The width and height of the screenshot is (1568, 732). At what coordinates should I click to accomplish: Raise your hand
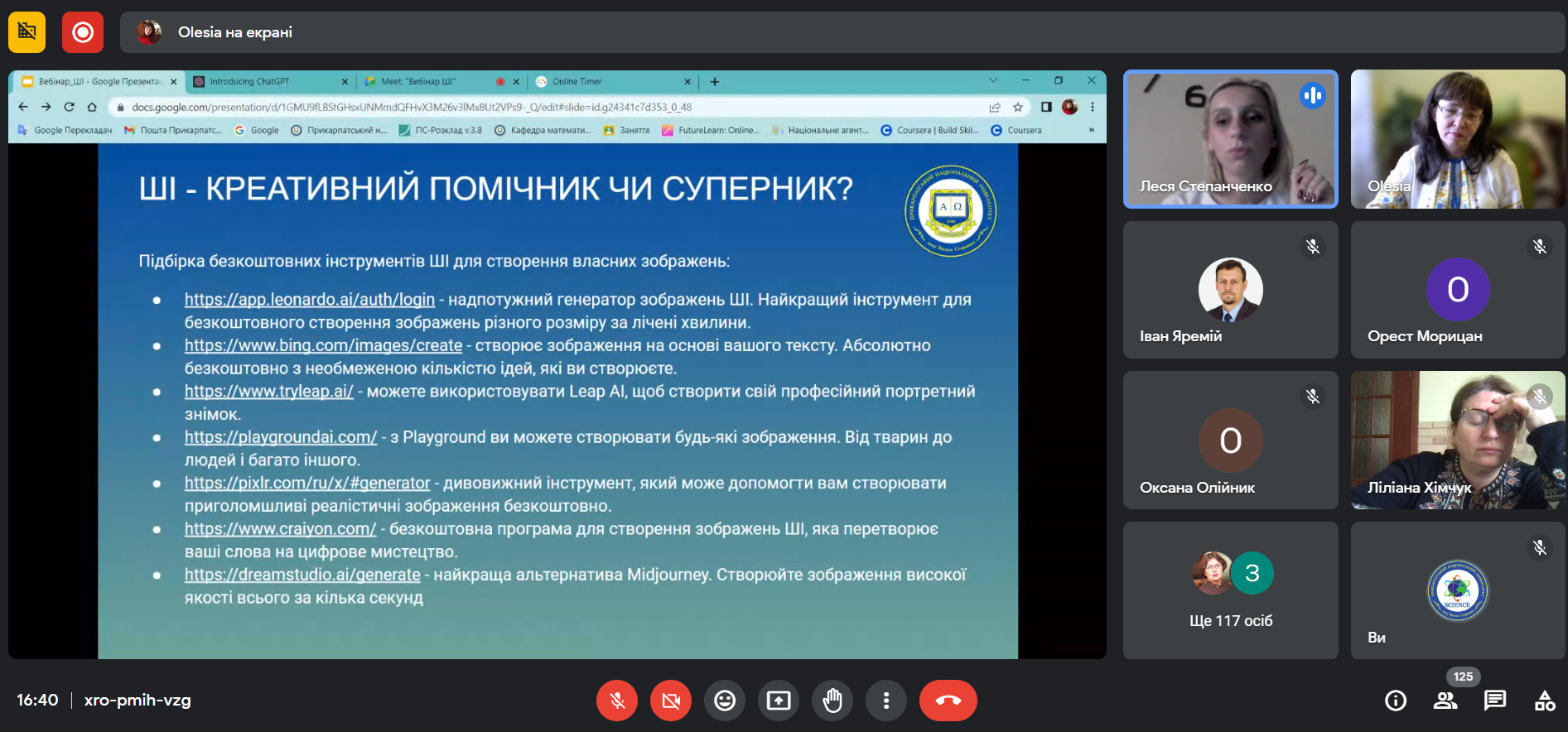tap(832, 701)
